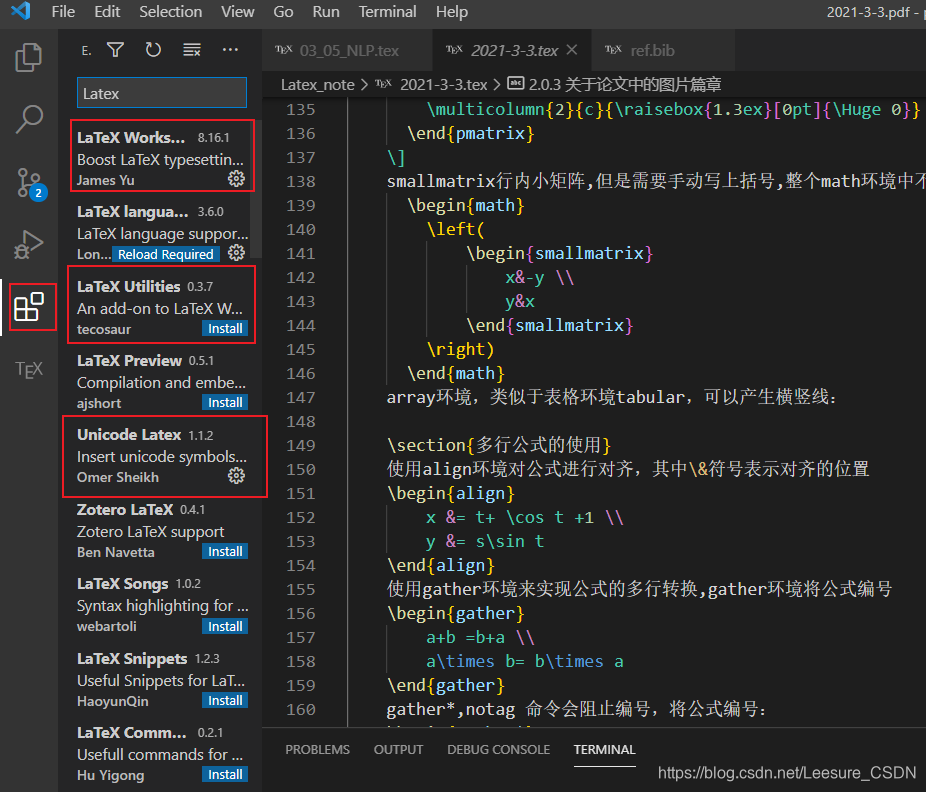Screen dimensions: 926x792
Task: Click the filter extensions funnel icon
Action: coord(115,50)
